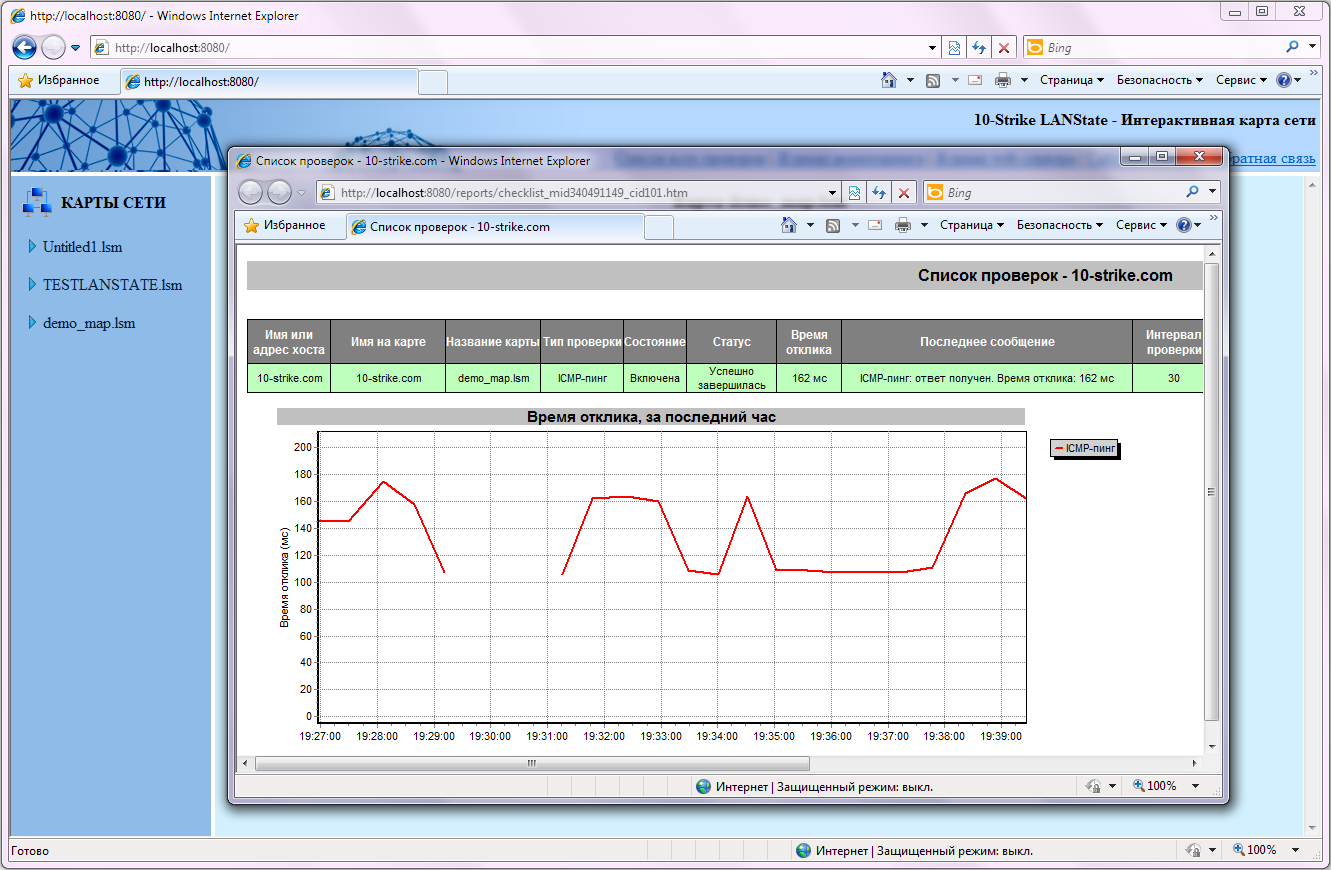Viewport: 1331px width, 870px height.
Task: Open zoom level dropdown in popup status bar
Action: point(1195,787)
